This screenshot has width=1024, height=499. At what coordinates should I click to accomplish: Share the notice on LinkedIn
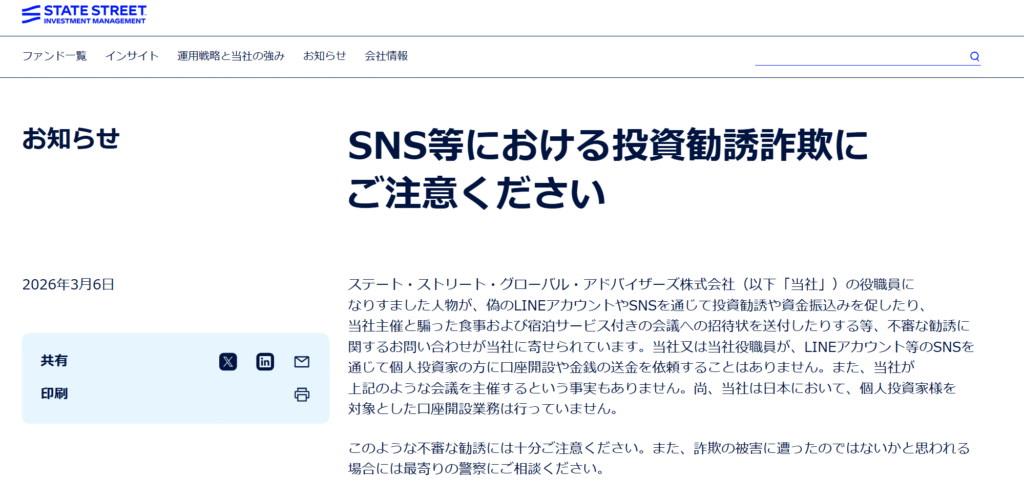(x=265, y=361)
